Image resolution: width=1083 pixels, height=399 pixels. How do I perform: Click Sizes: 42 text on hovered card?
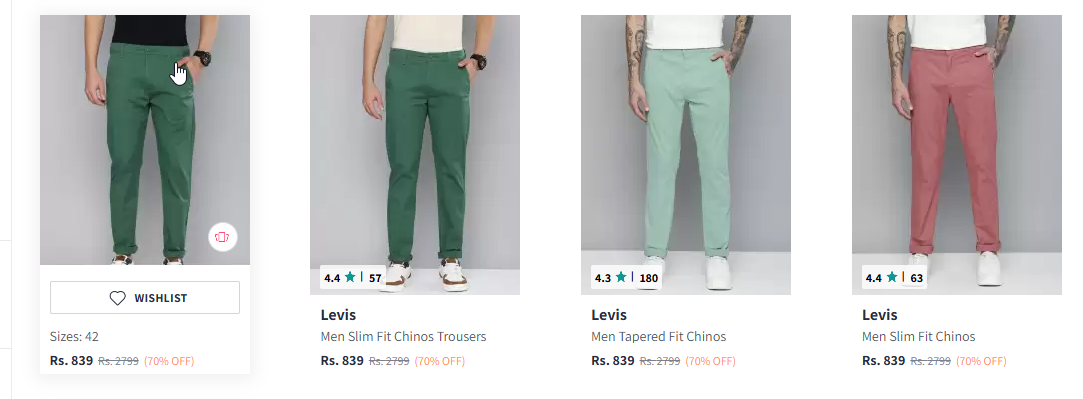click(x=75, y=337)
